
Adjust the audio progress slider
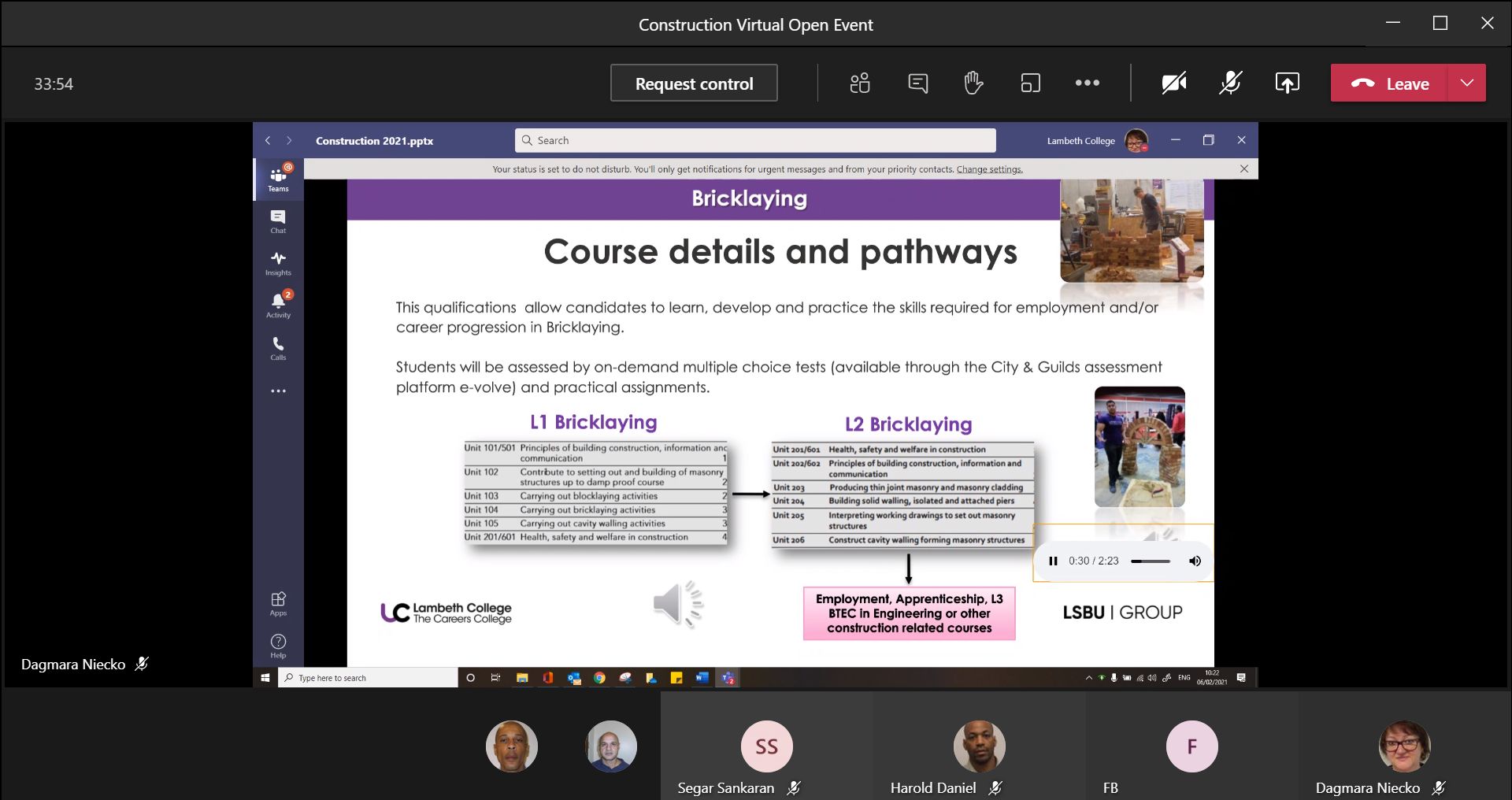[1150, 561]
